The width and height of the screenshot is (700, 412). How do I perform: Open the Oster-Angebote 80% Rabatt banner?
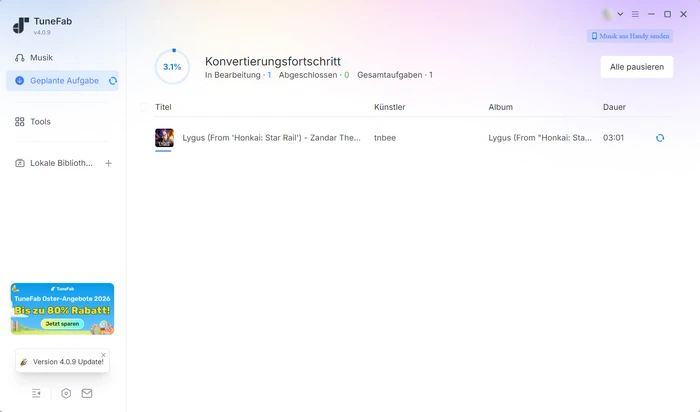(x=62, y=308)
